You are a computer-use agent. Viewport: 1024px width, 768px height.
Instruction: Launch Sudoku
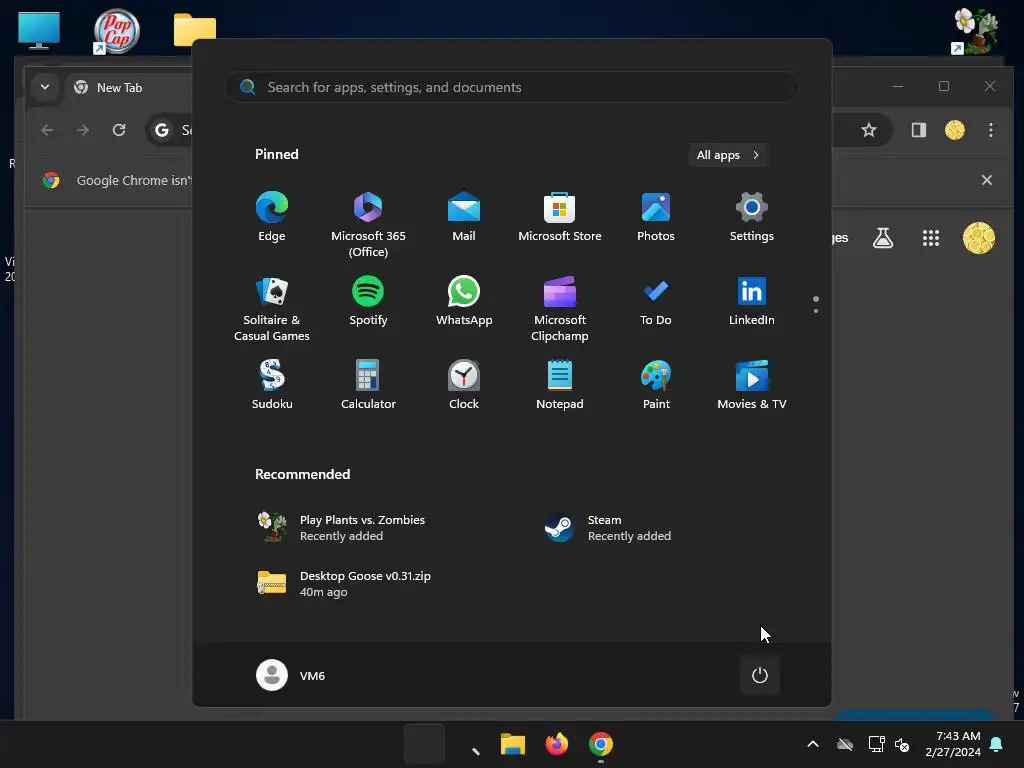272,385
